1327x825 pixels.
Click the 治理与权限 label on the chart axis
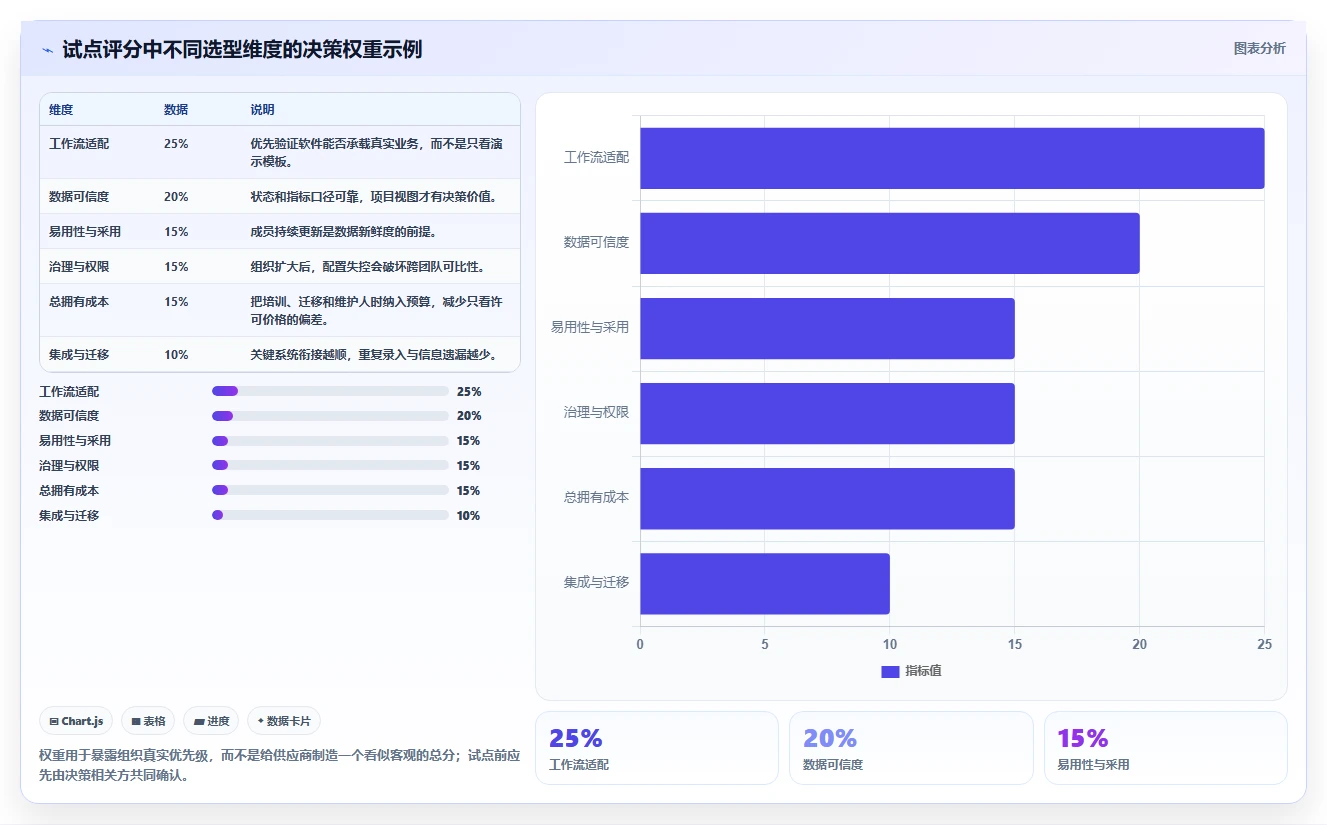(x=597, y=413)
